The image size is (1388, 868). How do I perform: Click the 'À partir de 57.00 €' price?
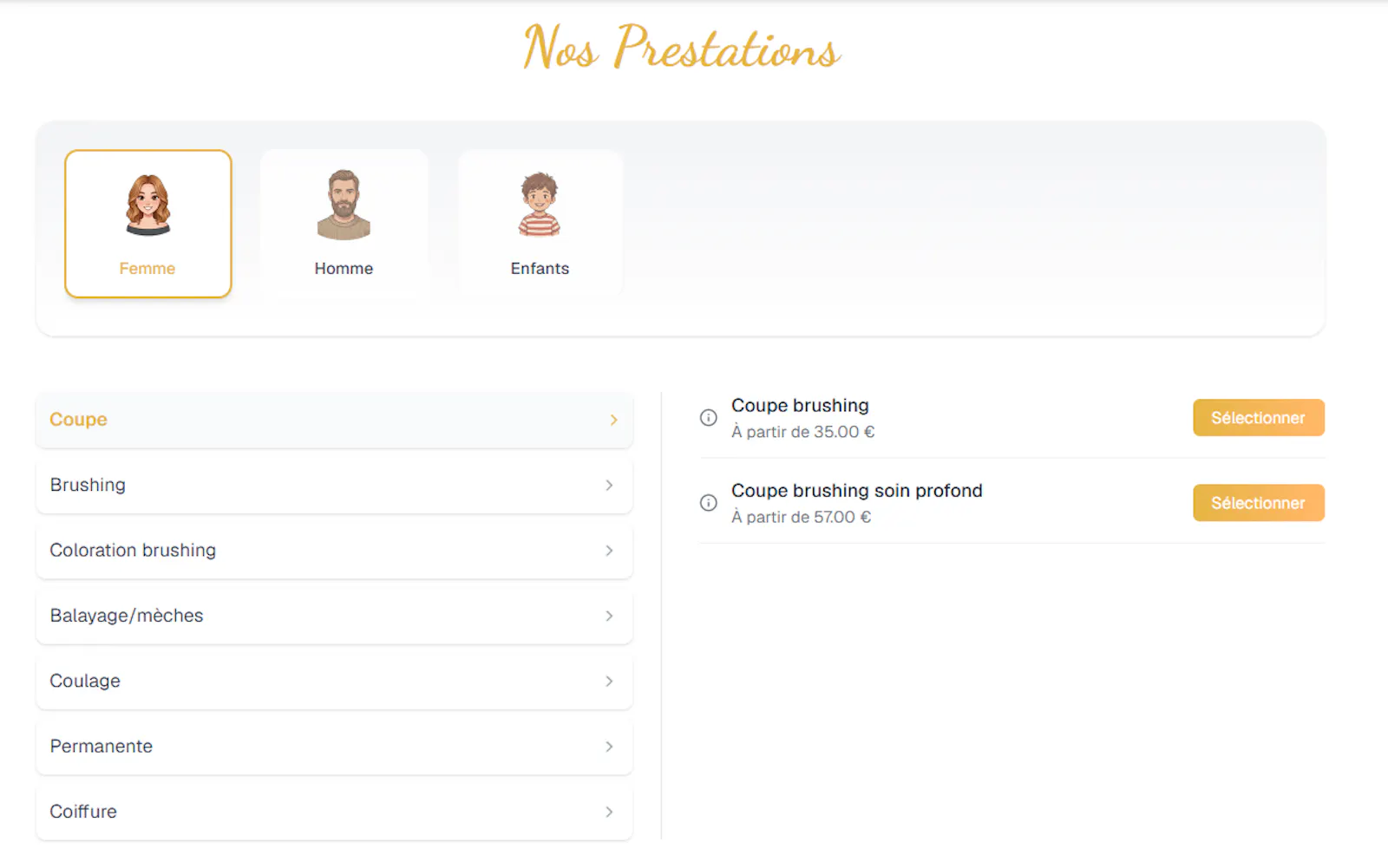pos(802,517)
